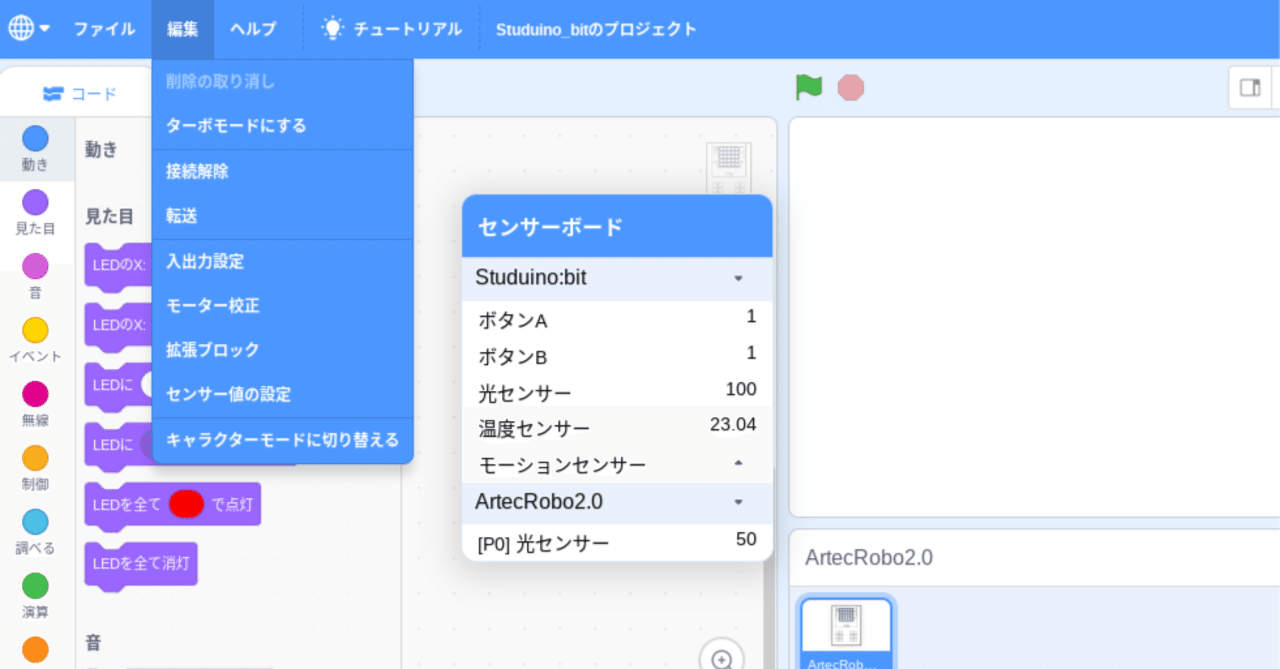The image size is (1280, 669).
Task: Open the ヘルプ menu
Action: 253,28
